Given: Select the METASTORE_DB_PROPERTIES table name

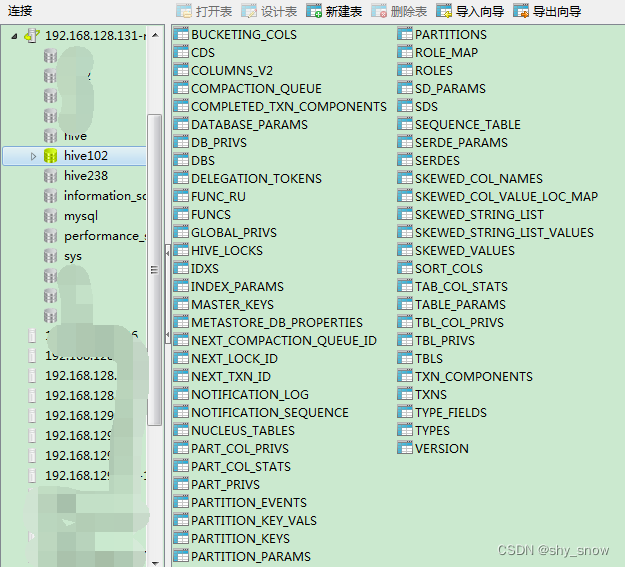Looking at the screenshot, I should coord(277,323).
